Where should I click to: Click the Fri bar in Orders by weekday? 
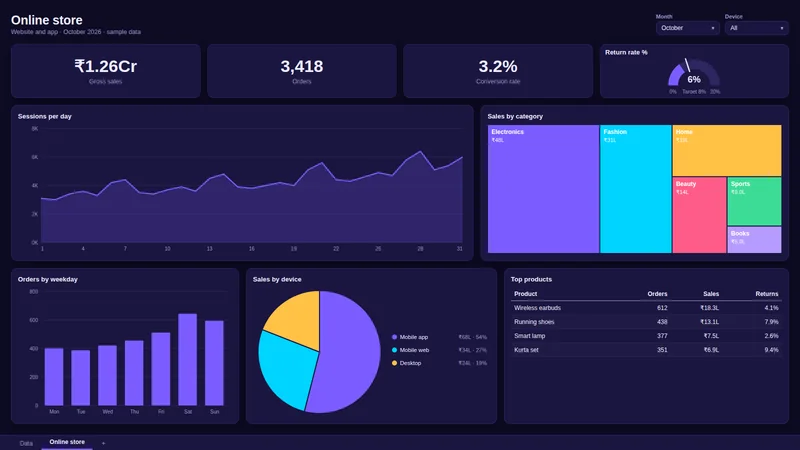161,369
